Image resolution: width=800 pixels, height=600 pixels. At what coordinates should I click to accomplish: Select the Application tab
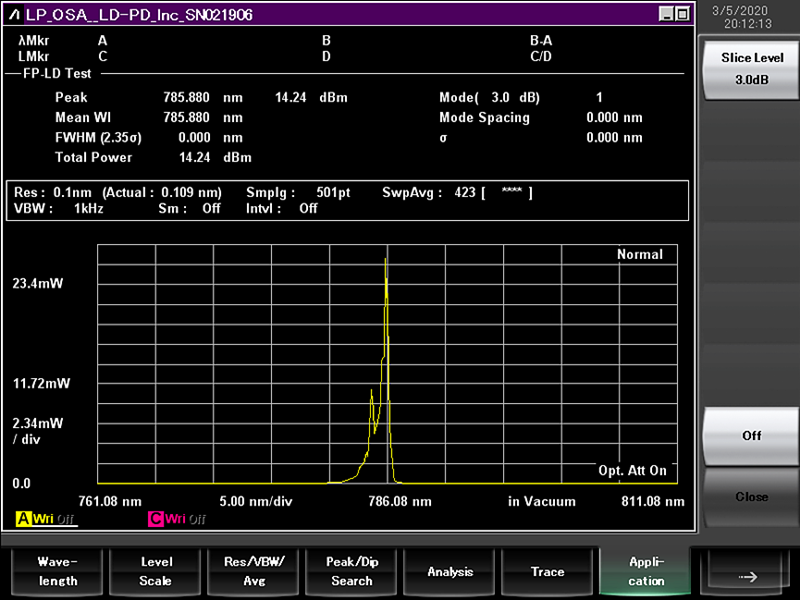pos(646,571)
